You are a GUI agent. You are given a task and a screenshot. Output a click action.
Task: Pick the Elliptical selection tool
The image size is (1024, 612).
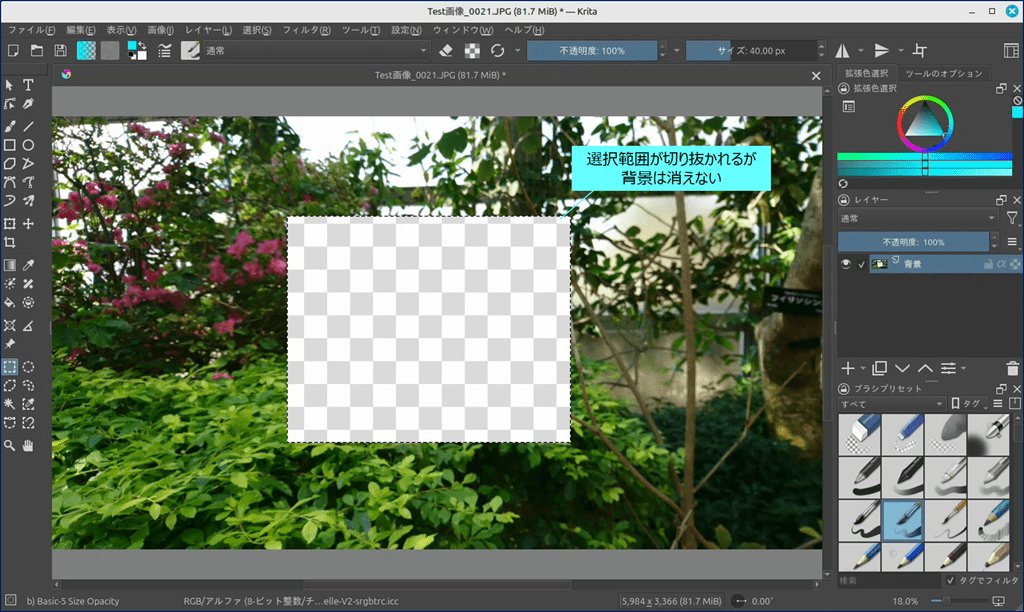(29, 366)
